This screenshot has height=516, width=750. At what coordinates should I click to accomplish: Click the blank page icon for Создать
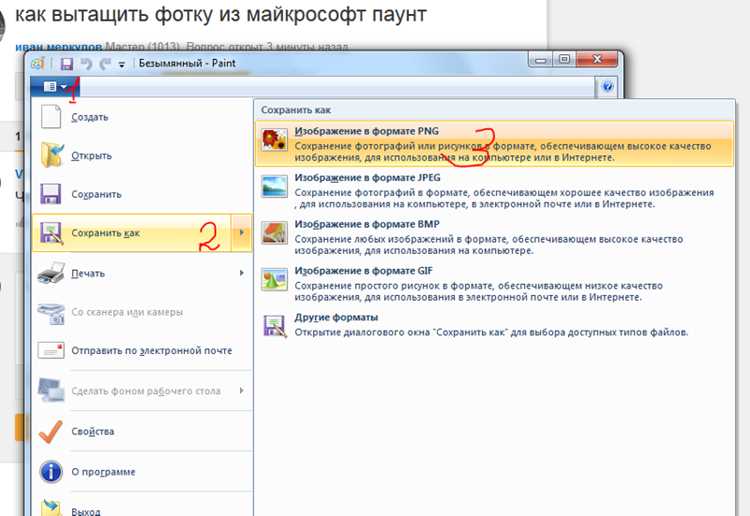51,117
